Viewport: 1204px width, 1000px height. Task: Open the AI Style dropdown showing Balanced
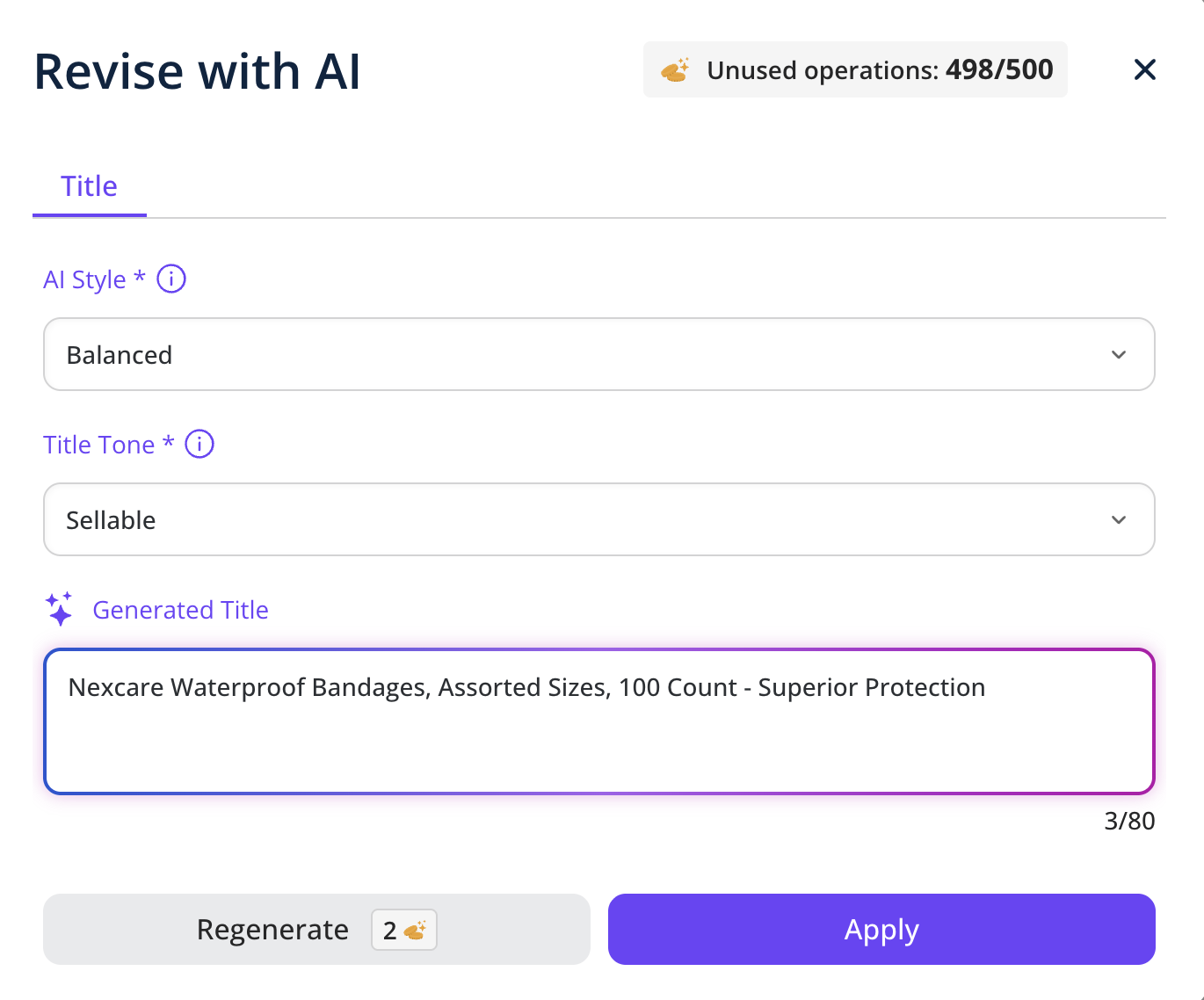598,354
